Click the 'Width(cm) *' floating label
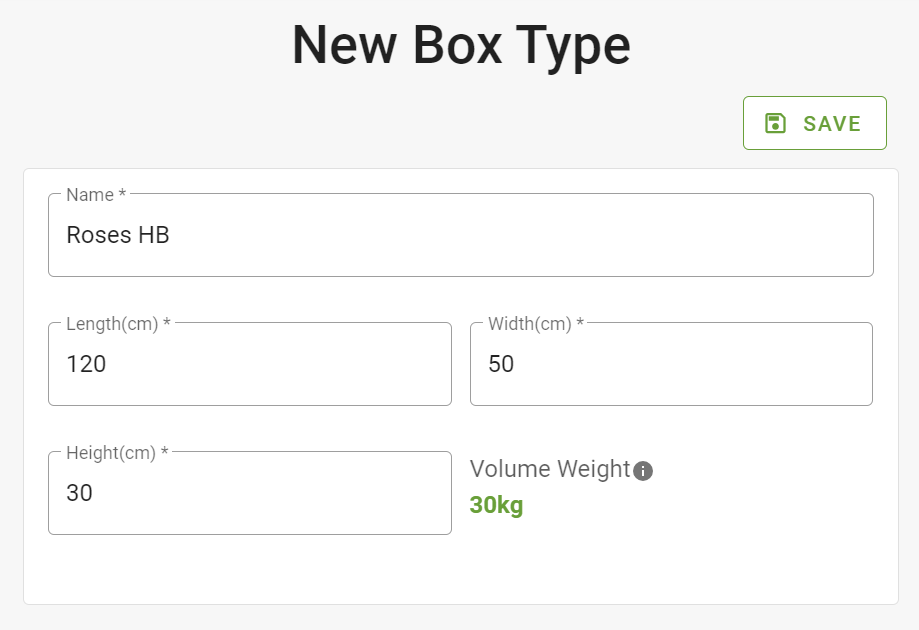 (x=536, y=324)
